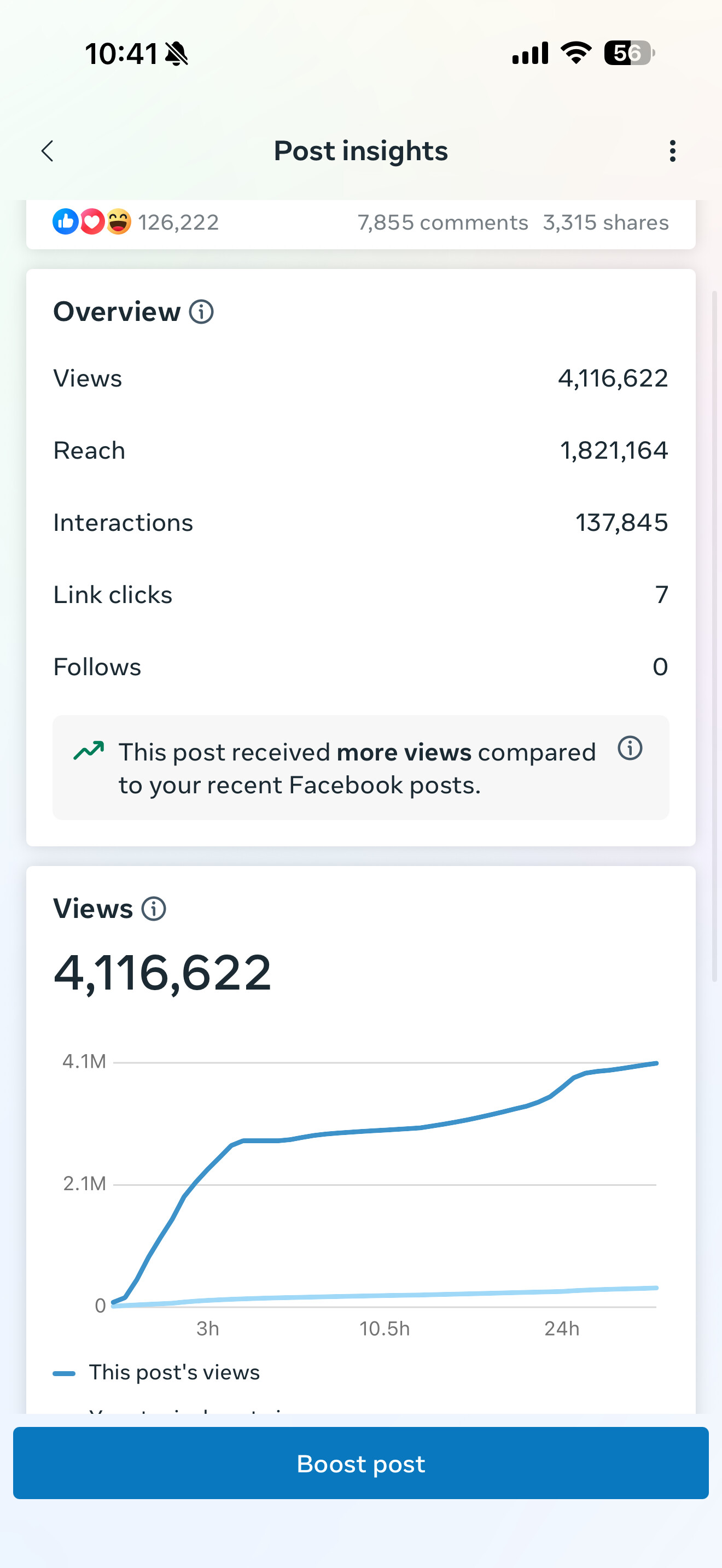Tap the haha reaction emoji icon
The height and width of the screenshot is (1568, 722).
point(119,221)
